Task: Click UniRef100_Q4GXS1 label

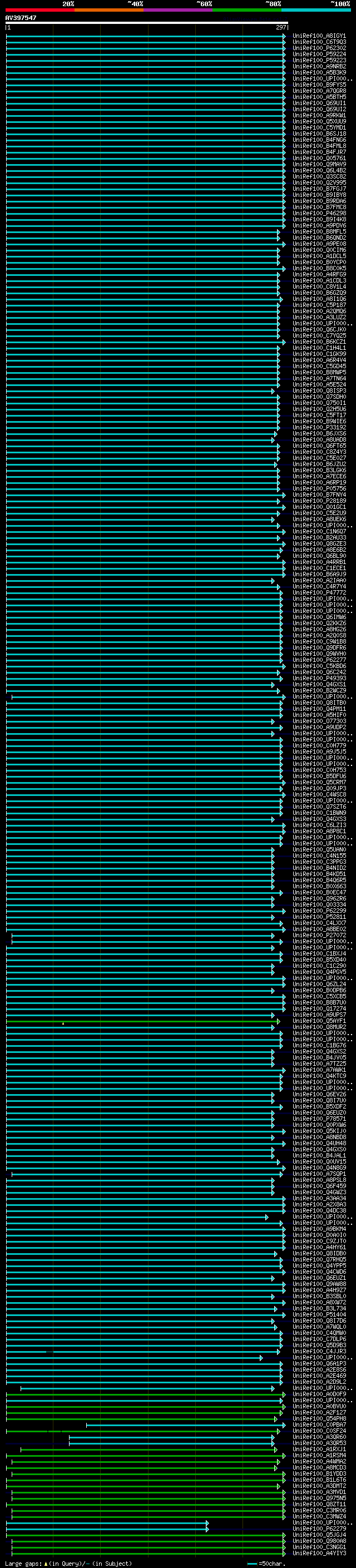Action: click(319, 684)
